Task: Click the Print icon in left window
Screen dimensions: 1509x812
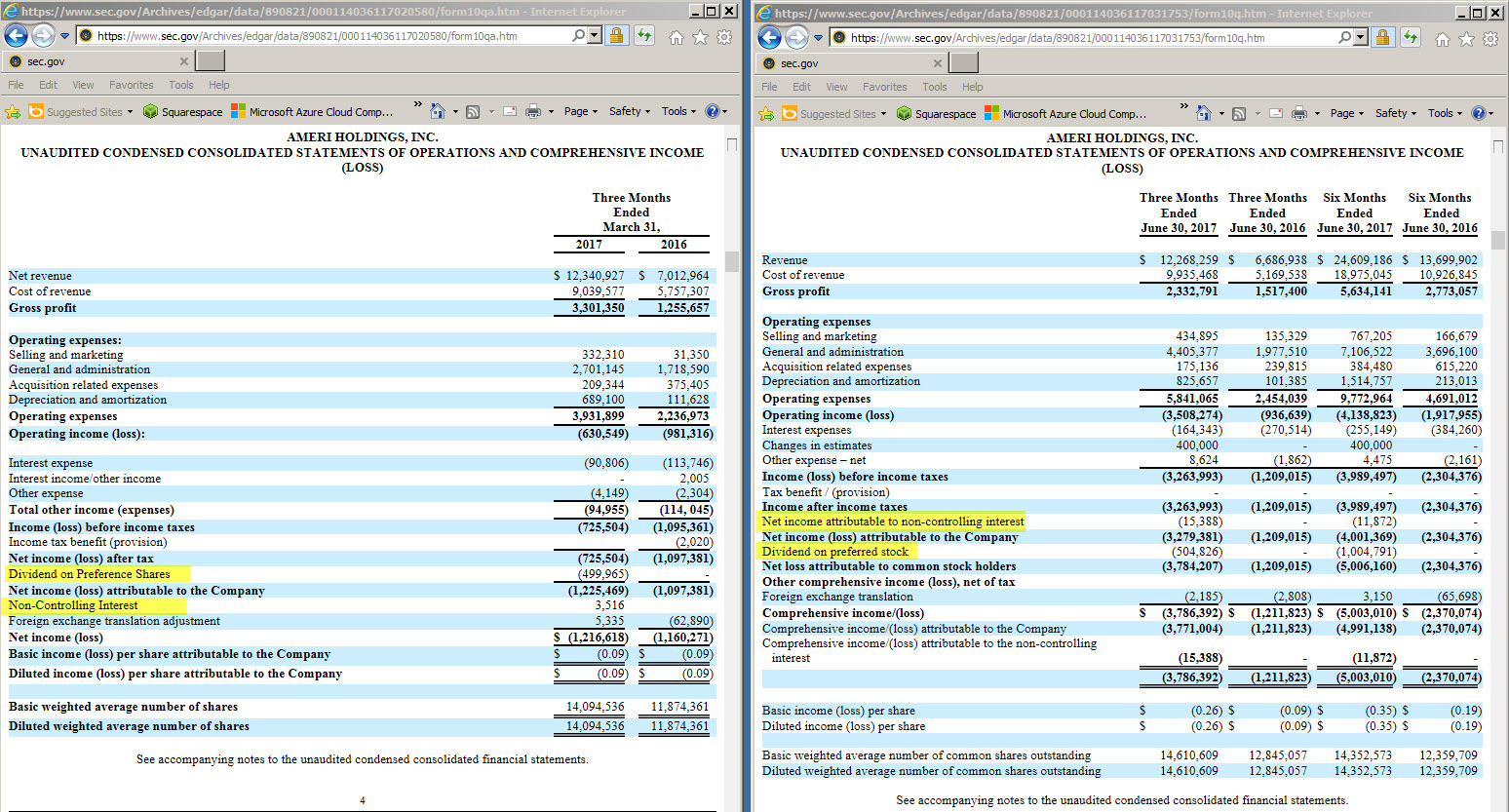Action: click(x=533, y=111)
